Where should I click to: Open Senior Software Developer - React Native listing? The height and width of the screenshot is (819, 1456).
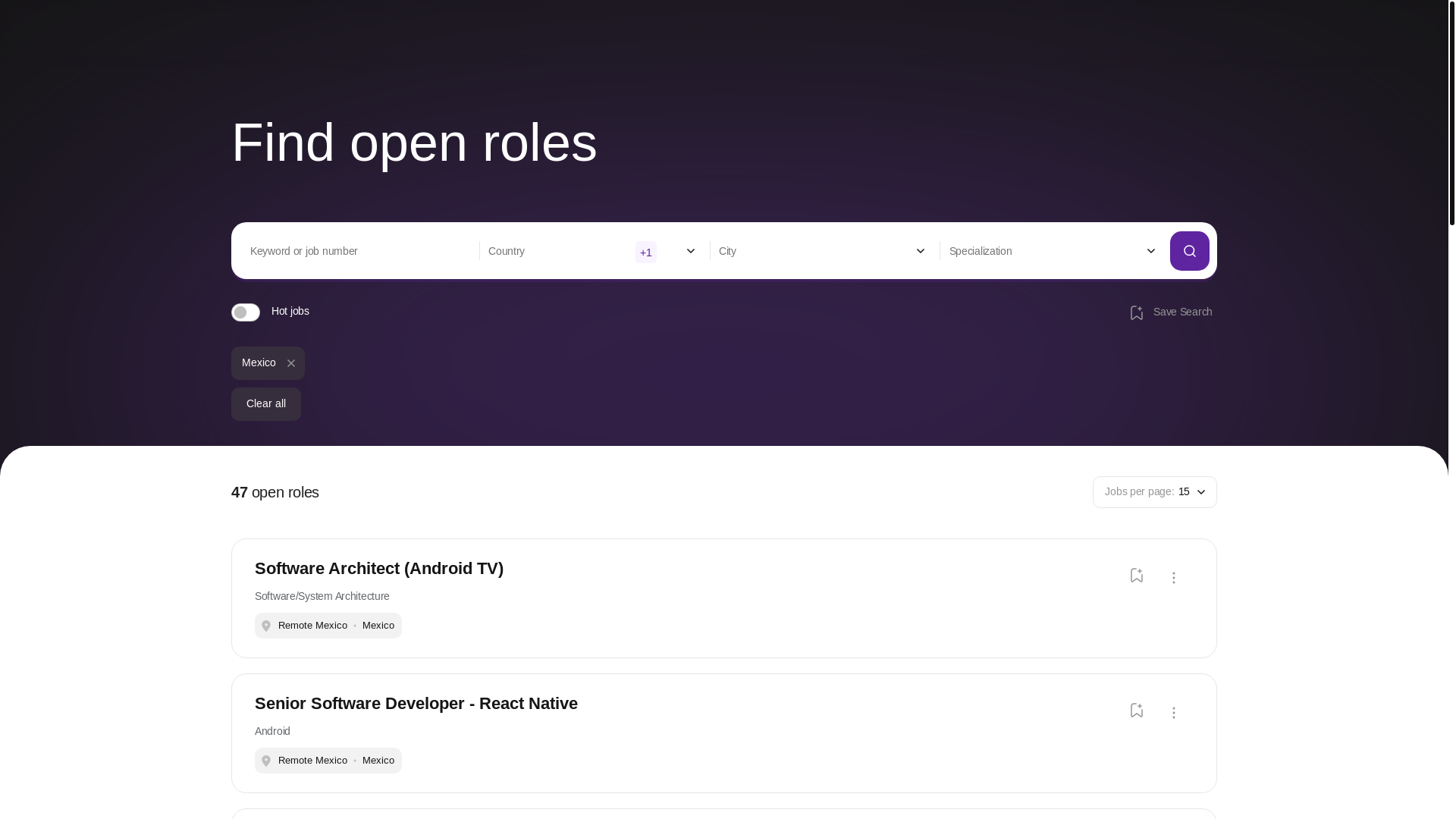tap(416, 704)
